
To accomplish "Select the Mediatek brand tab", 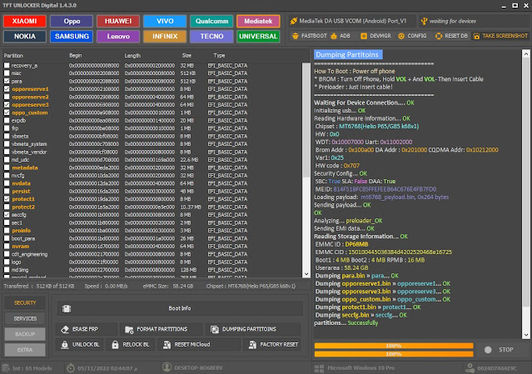I will pos(258,21).
